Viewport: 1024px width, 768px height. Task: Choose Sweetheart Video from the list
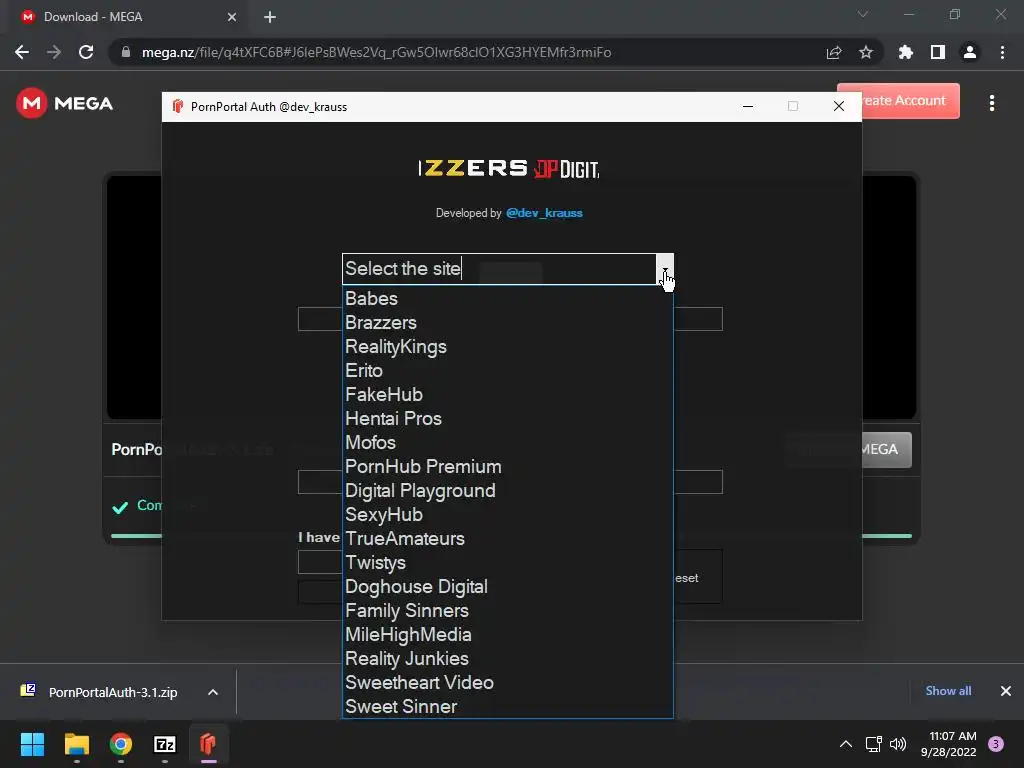coord(507,682)
